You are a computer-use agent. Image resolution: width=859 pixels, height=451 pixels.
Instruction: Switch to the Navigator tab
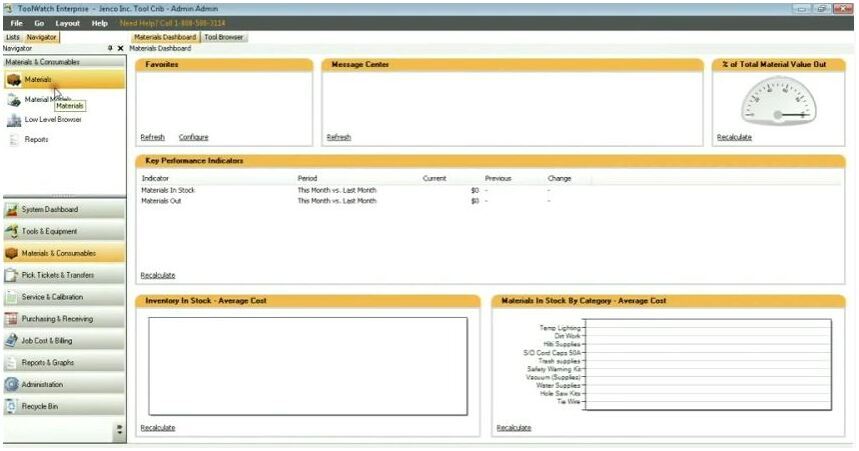point(42,37)
